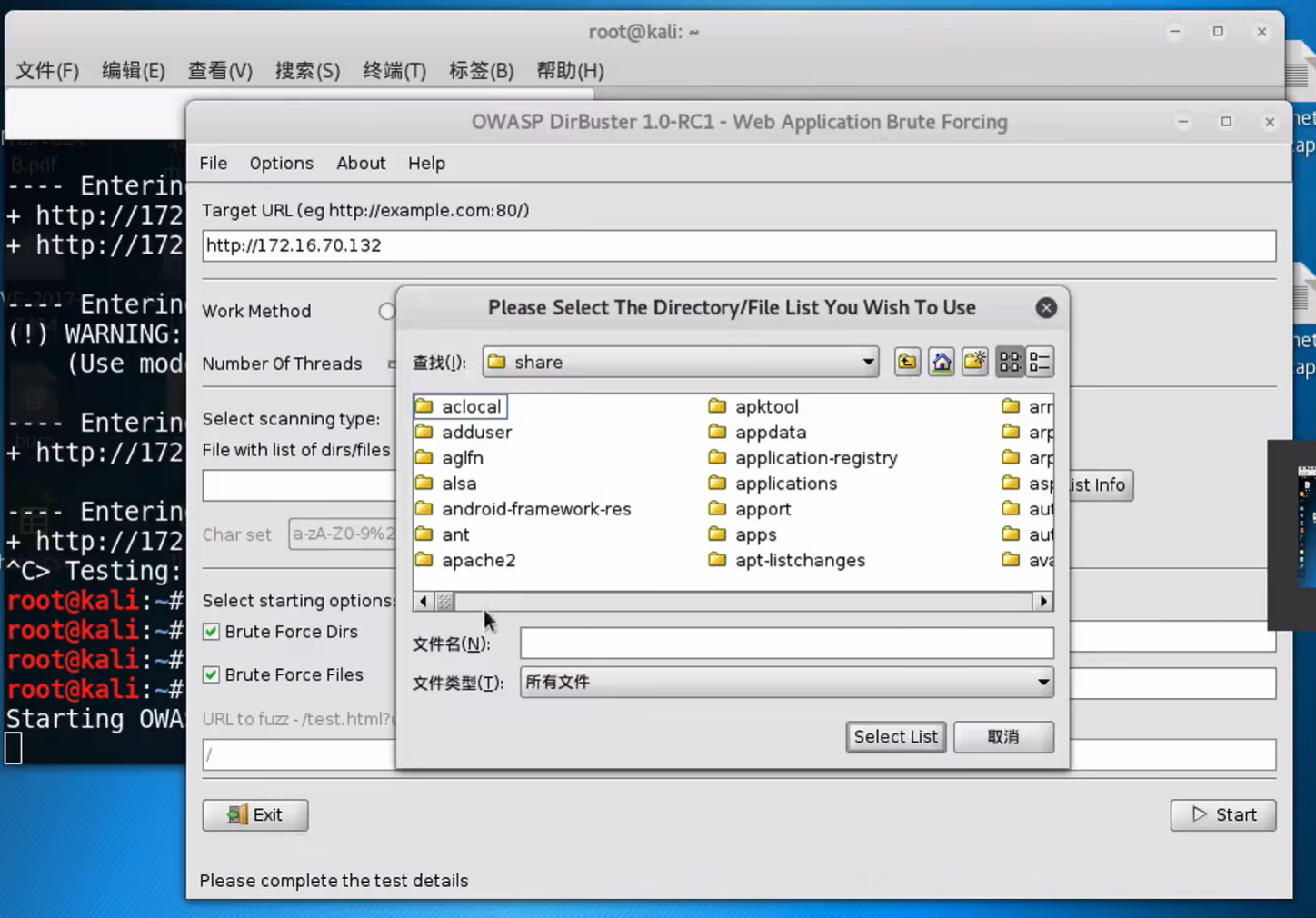Open DirBuster Options menu
1316x918 pixels.
pos(282,164)
